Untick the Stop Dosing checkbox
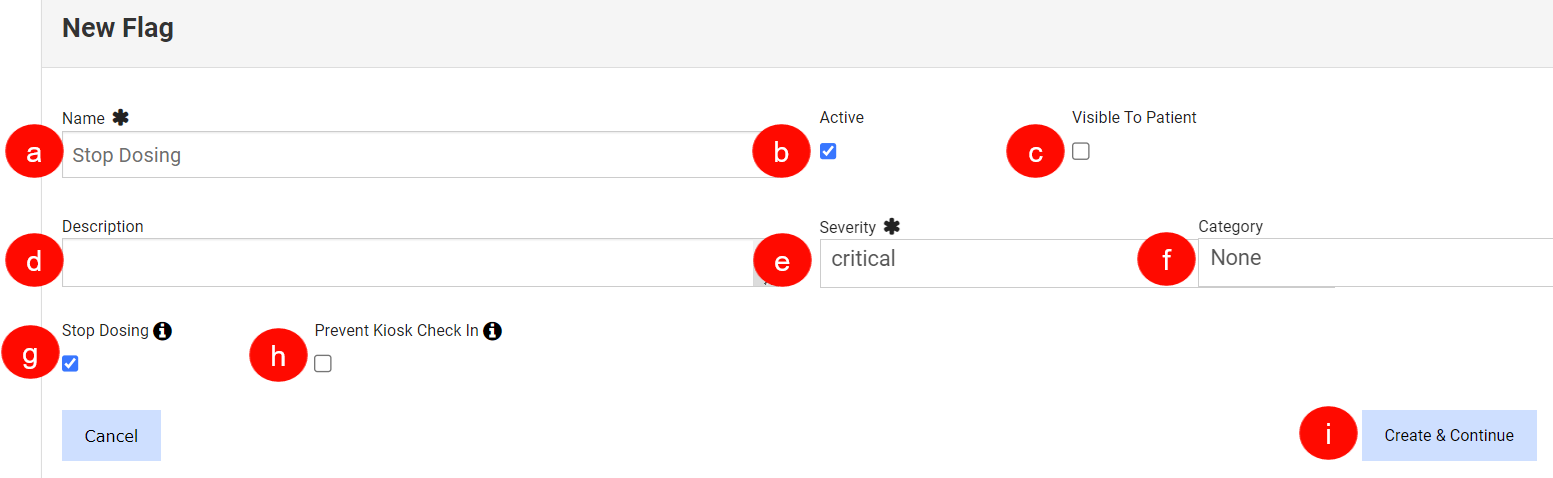 (x=70, y=363)
